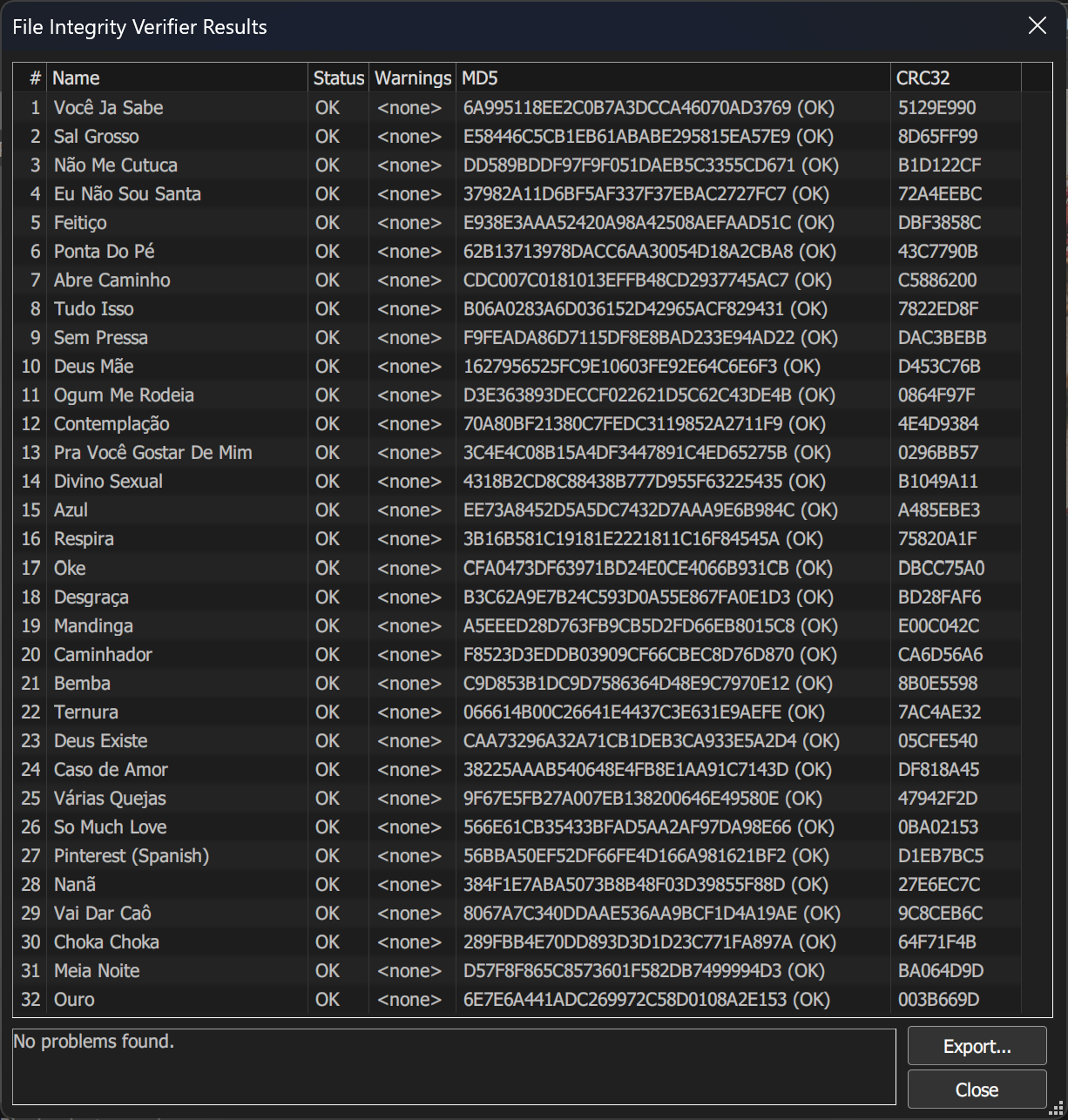1068x1120 pixels.
Task: Click the 'Eu Não Sou Santa' name
Action: click(127, 193)
